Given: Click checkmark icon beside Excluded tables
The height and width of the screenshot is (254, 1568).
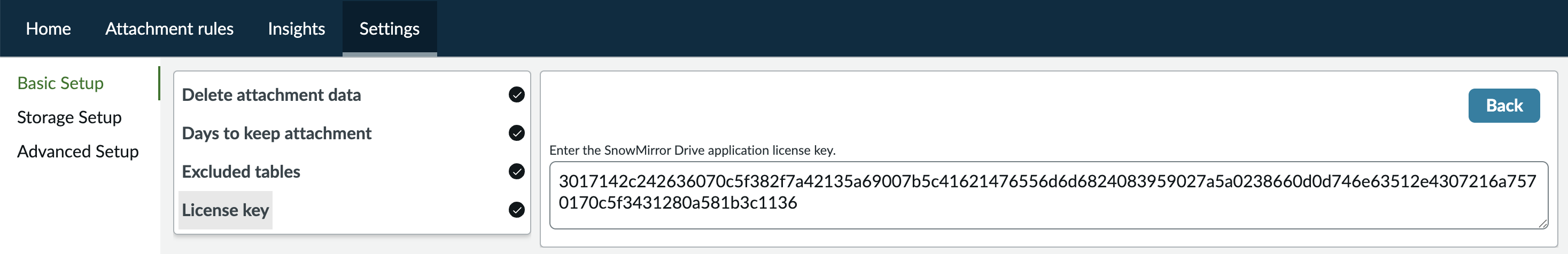Looking at the screenshot, I should click(x=516, y=171).
